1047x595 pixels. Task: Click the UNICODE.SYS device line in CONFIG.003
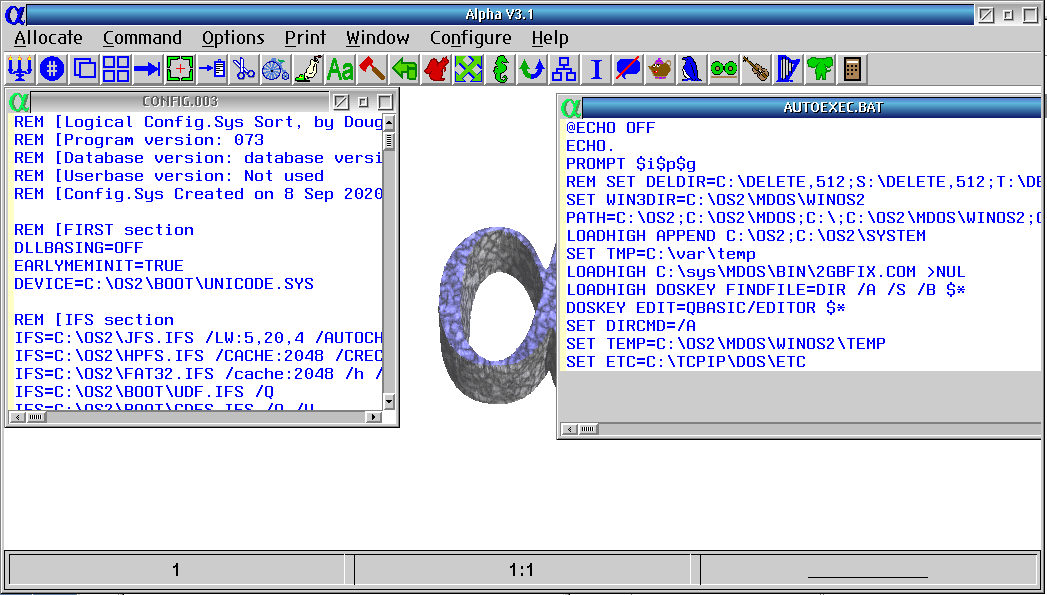point(164,284)
